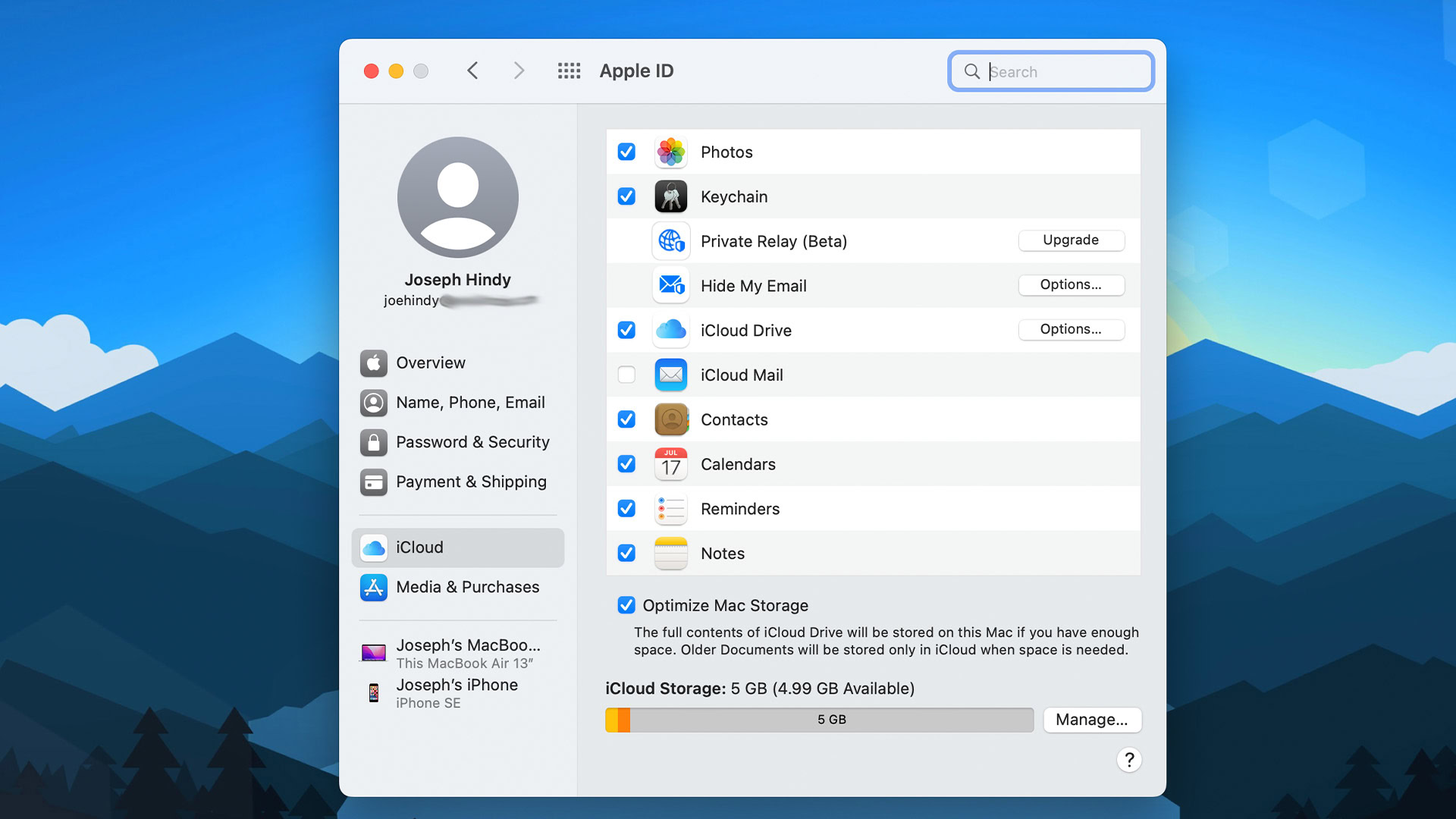The height and width of the screenshot is (819, 1456).
Task: Click the Hide My Email icon
Action: point(670,286)
